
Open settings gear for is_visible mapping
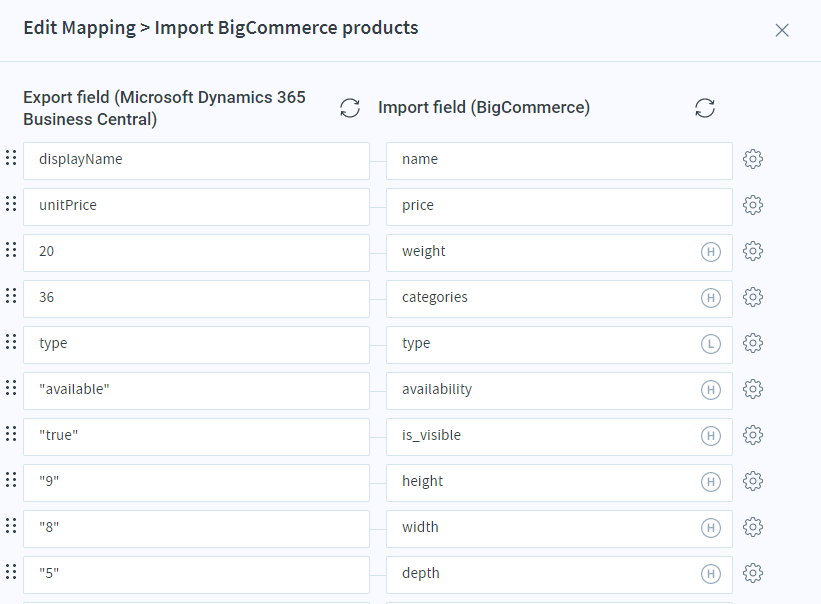753,435
